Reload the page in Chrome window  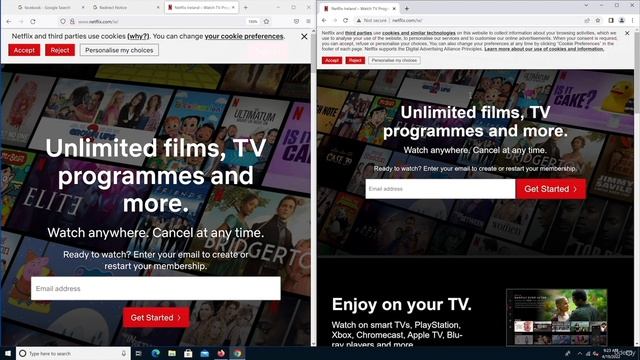coord(345,20)
